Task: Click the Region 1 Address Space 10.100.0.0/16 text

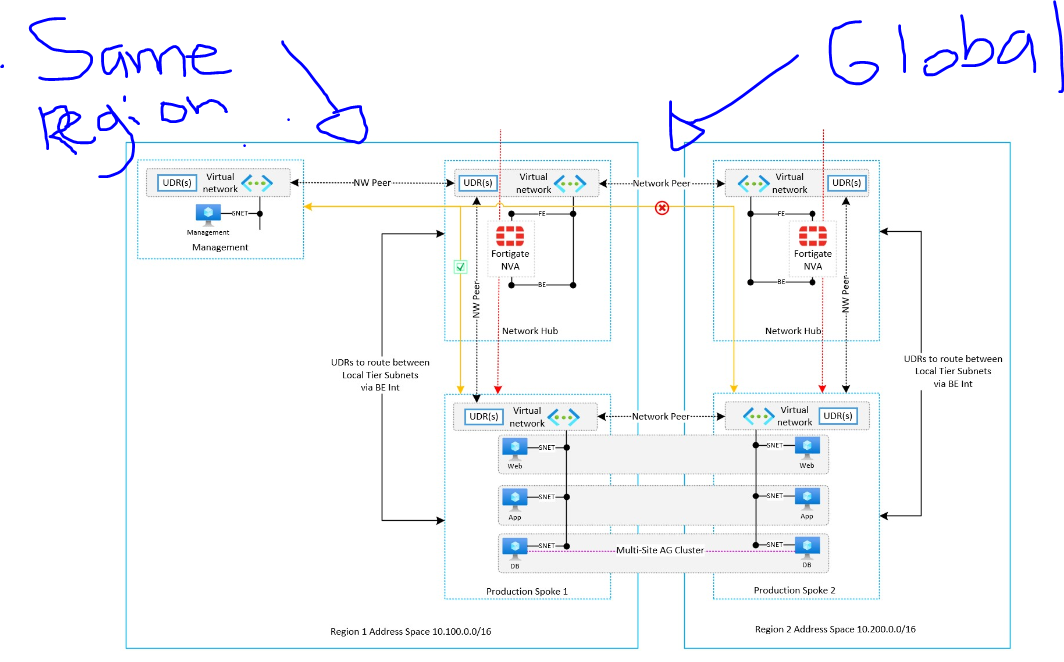Action: coord(410,630)
